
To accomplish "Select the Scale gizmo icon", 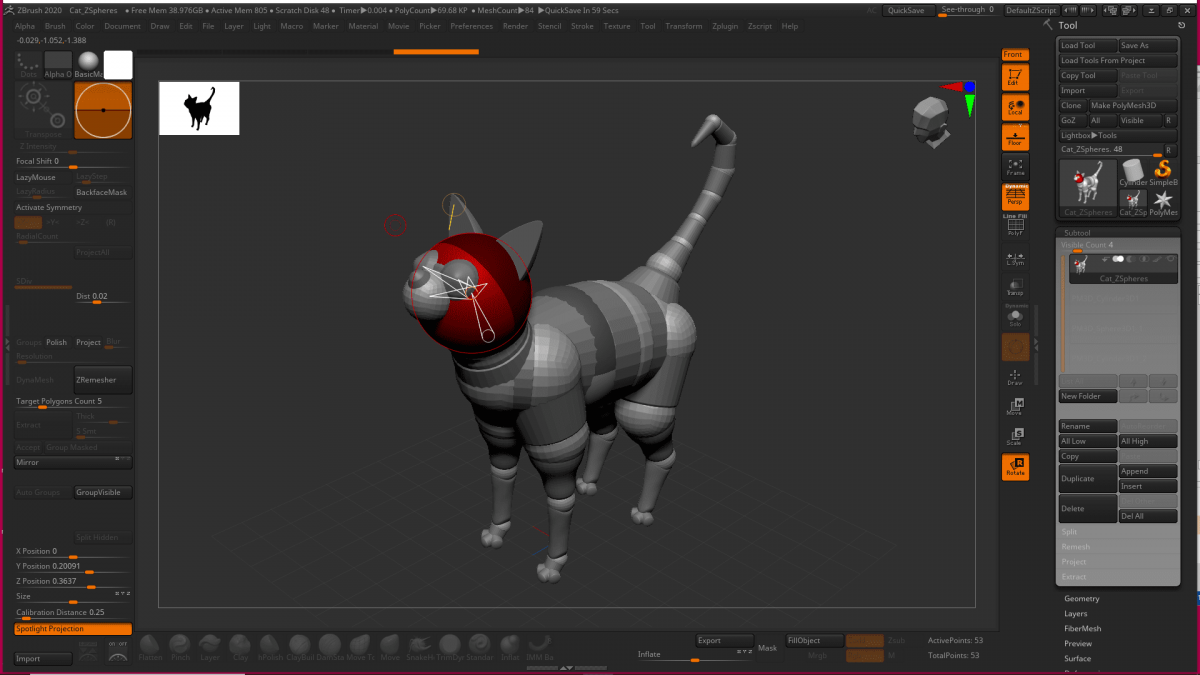I will 1015,436.
